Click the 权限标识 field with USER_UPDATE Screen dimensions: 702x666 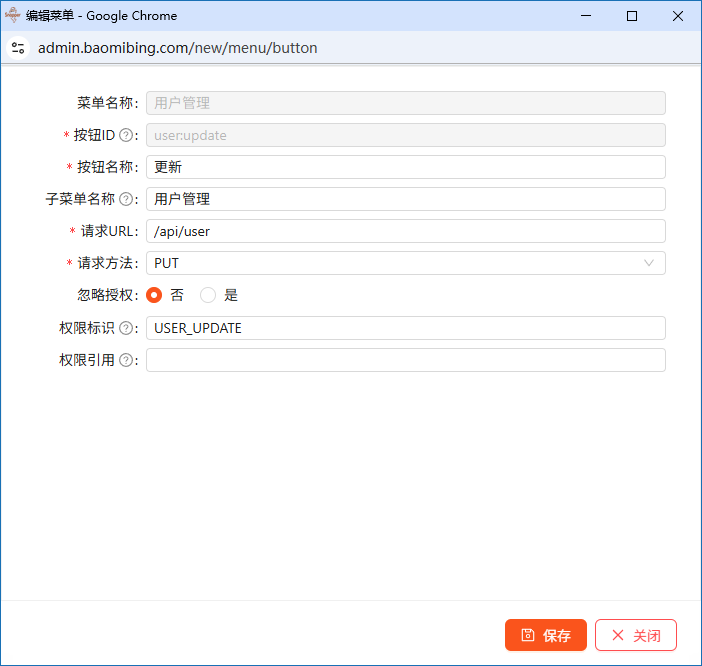point(405,328)
